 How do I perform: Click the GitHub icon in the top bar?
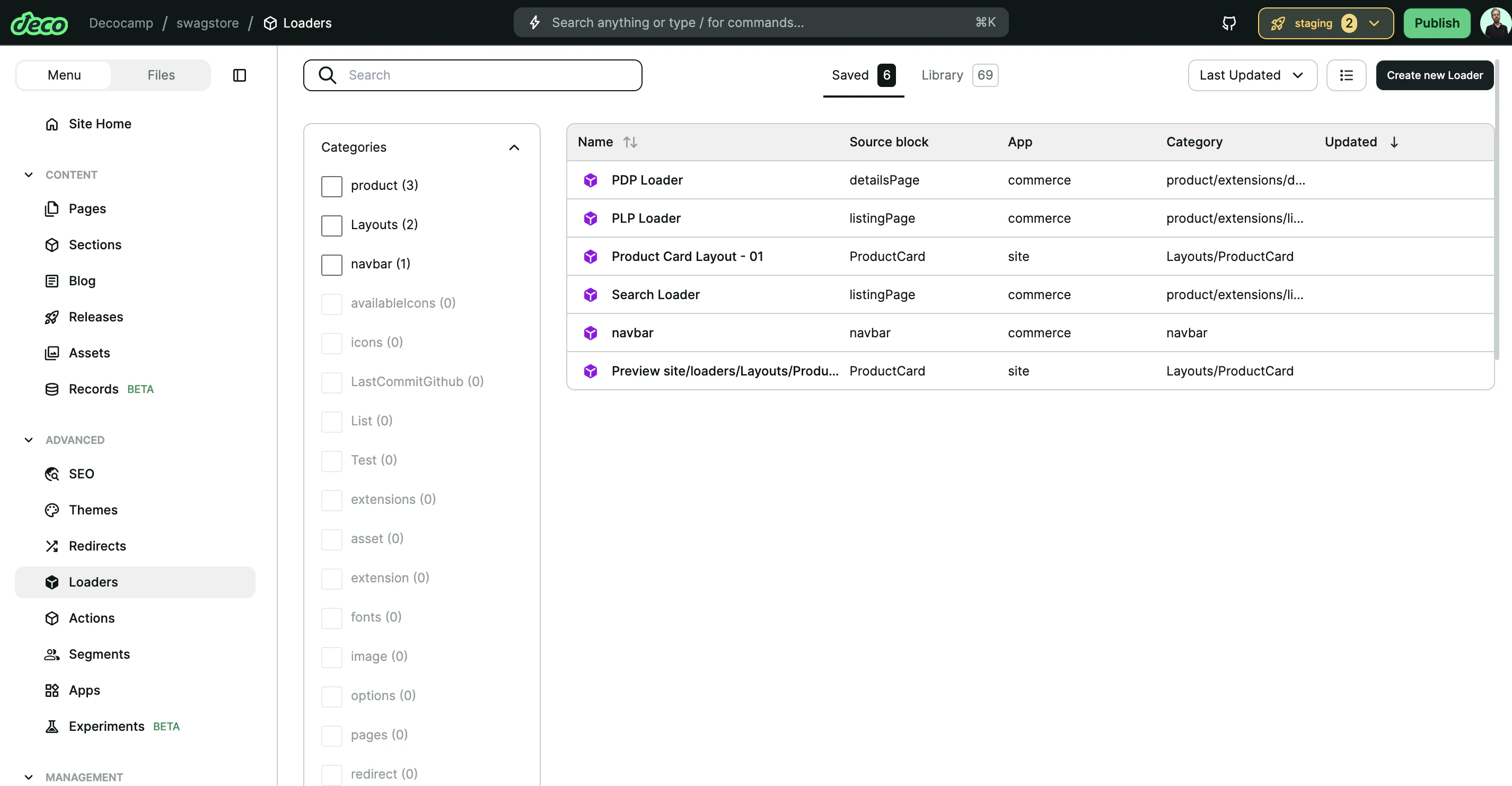(x=1228, y=23)
